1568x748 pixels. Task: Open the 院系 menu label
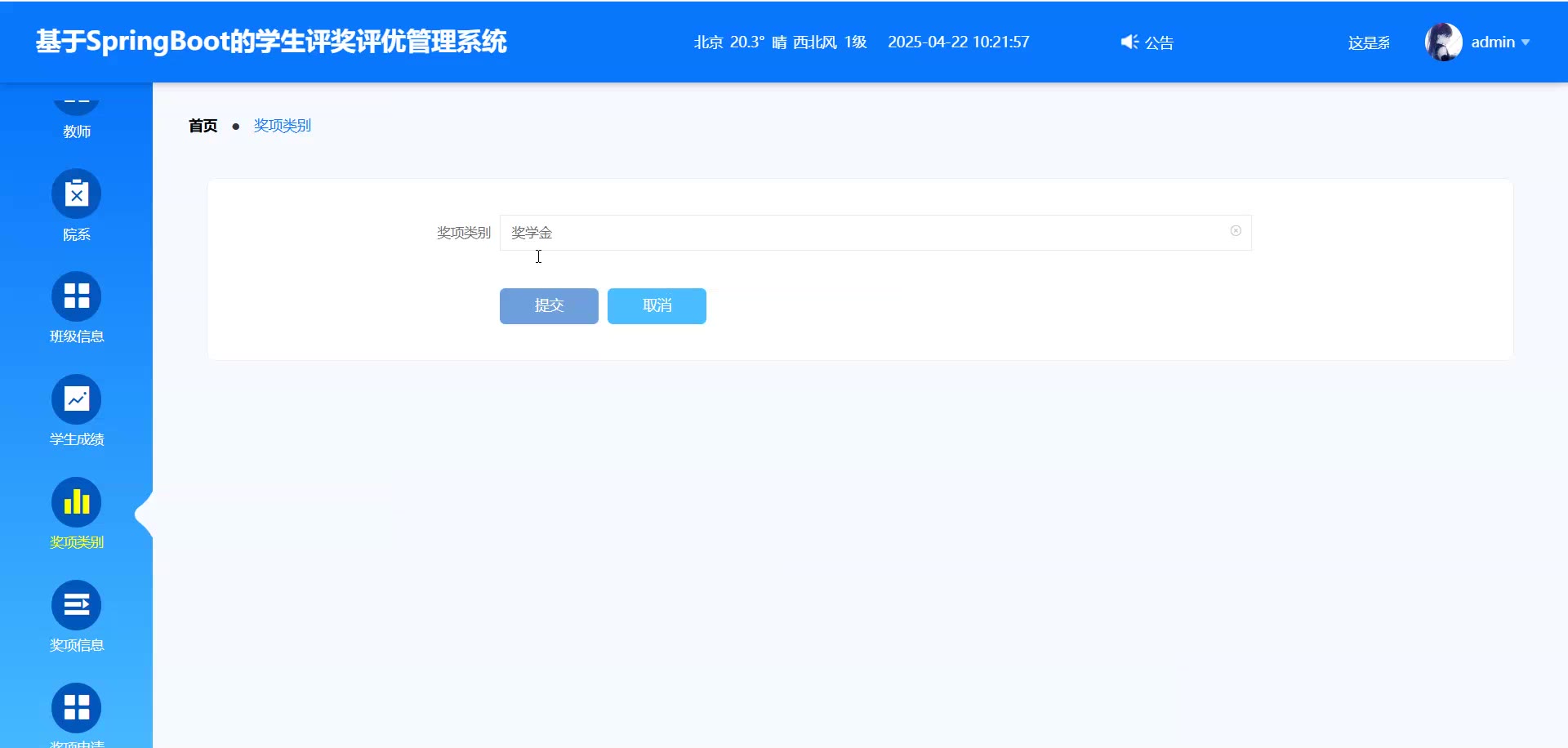[77, 234]
